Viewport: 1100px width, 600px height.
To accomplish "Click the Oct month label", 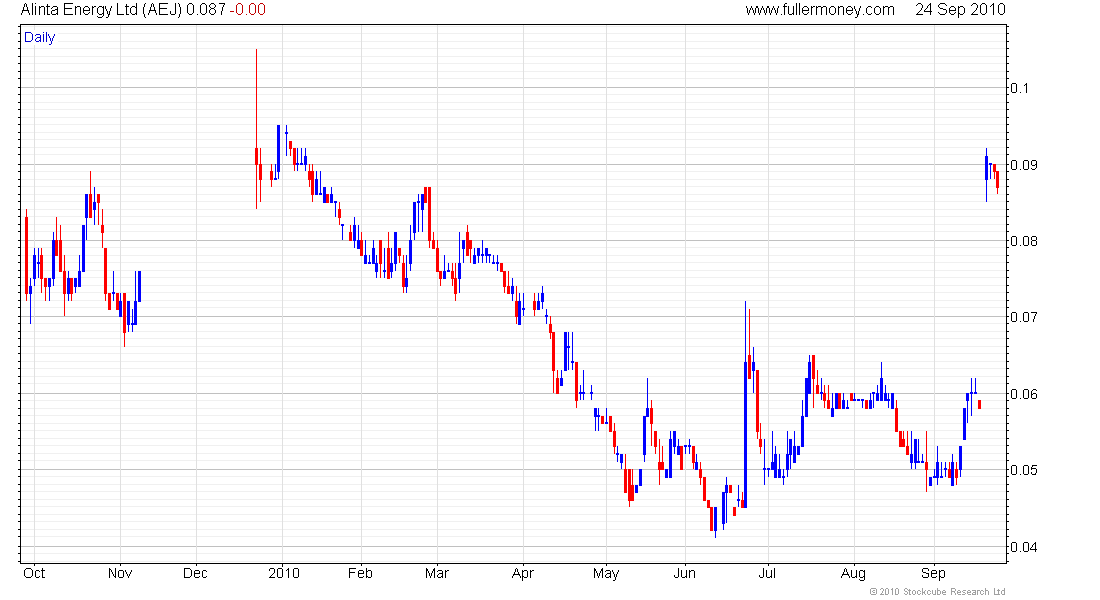I will [x=34, y=573].
